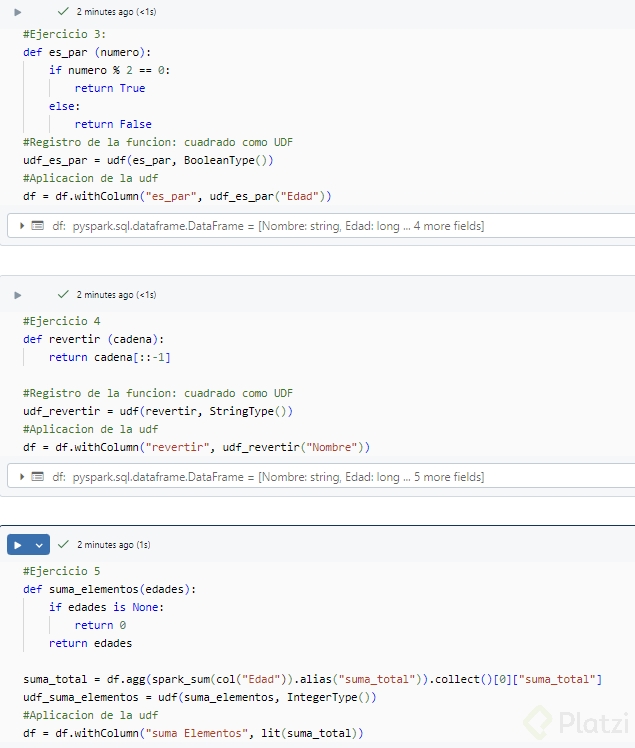Open run options dropdown for the Ejercicio 5 cell
The width and height of the screenshot is (635, 748).
39,545
